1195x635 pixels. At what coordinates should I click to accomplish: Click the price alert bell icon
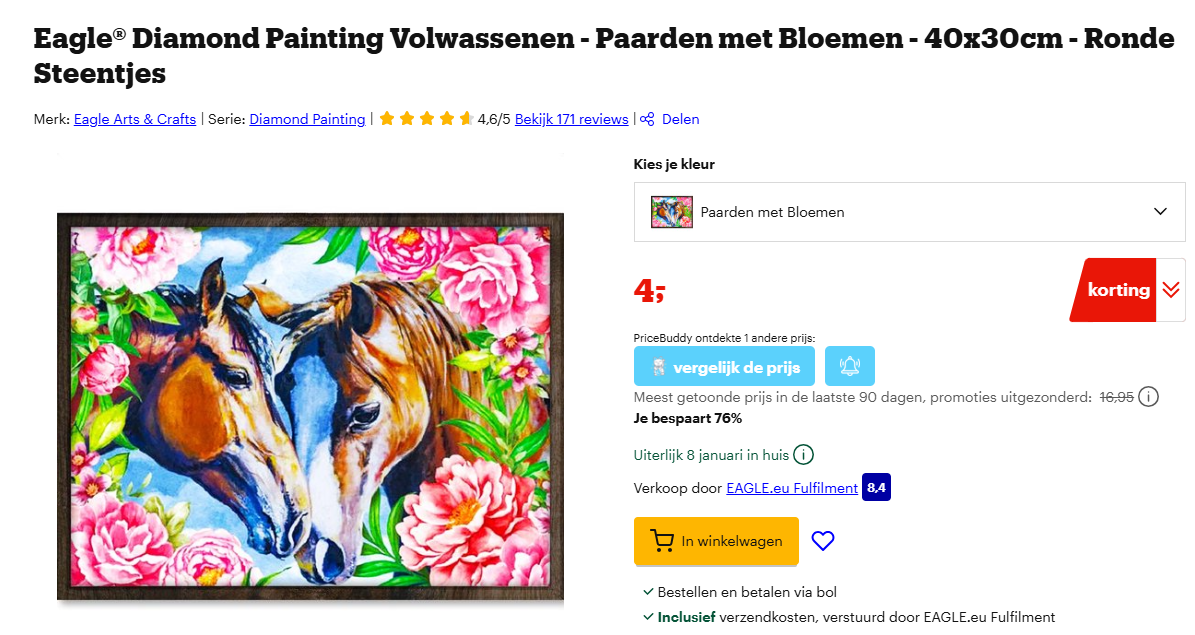[x=849, y=365]
